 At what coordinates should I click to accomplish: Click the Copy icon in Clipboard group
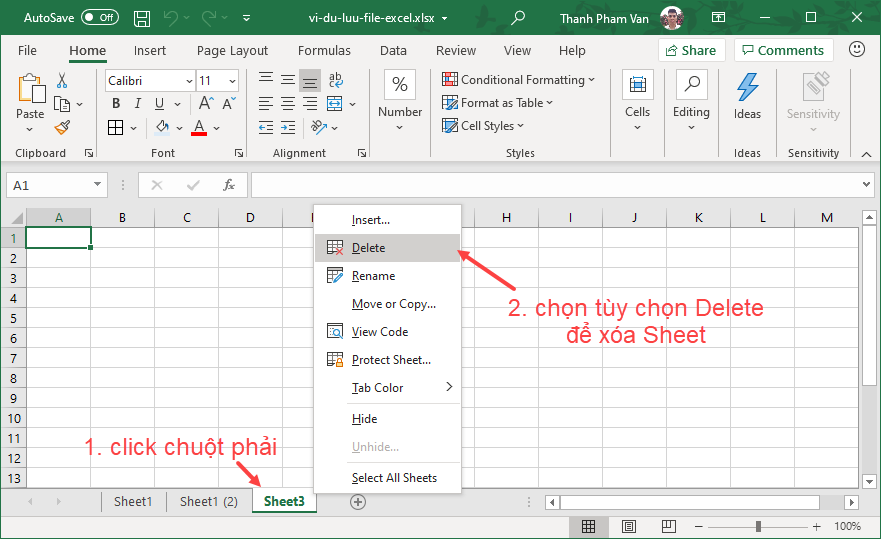point(62,104)
